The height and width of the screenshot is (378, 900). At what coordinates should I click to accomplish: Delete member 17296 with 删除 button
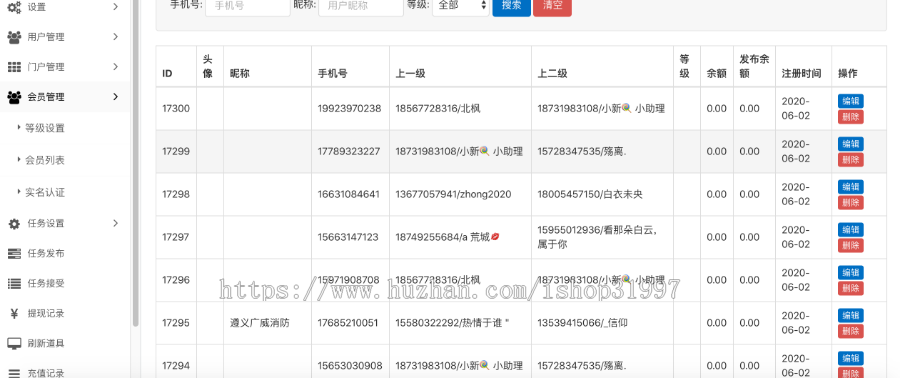click(851, 288)
